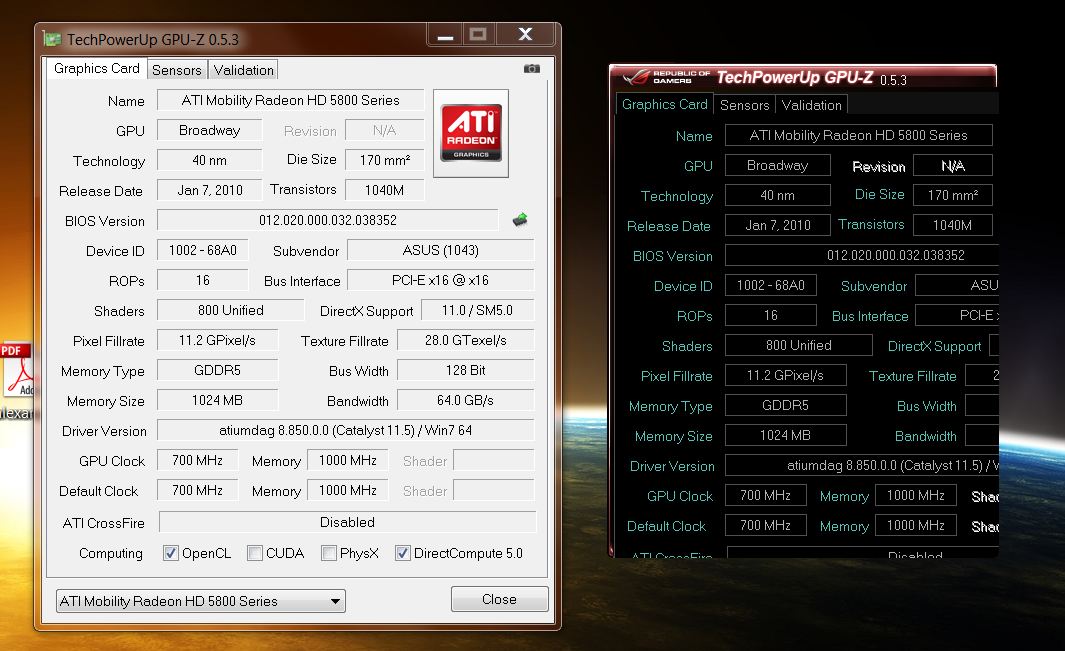This screenshot has height=651, width=1065.
Task: Click the Texture Fillrate value 28.0 GTexel/s
Action: [x=466, y=340]
